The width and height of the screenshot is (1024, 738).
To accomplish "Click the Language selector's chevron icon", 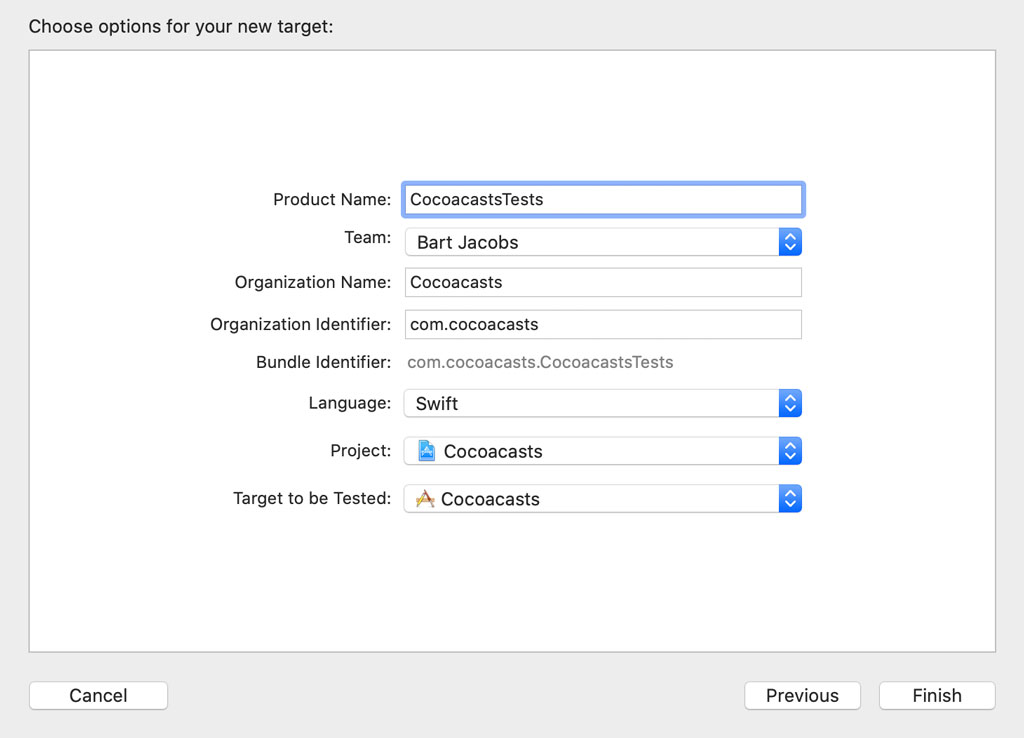I will tap(789, 403).
